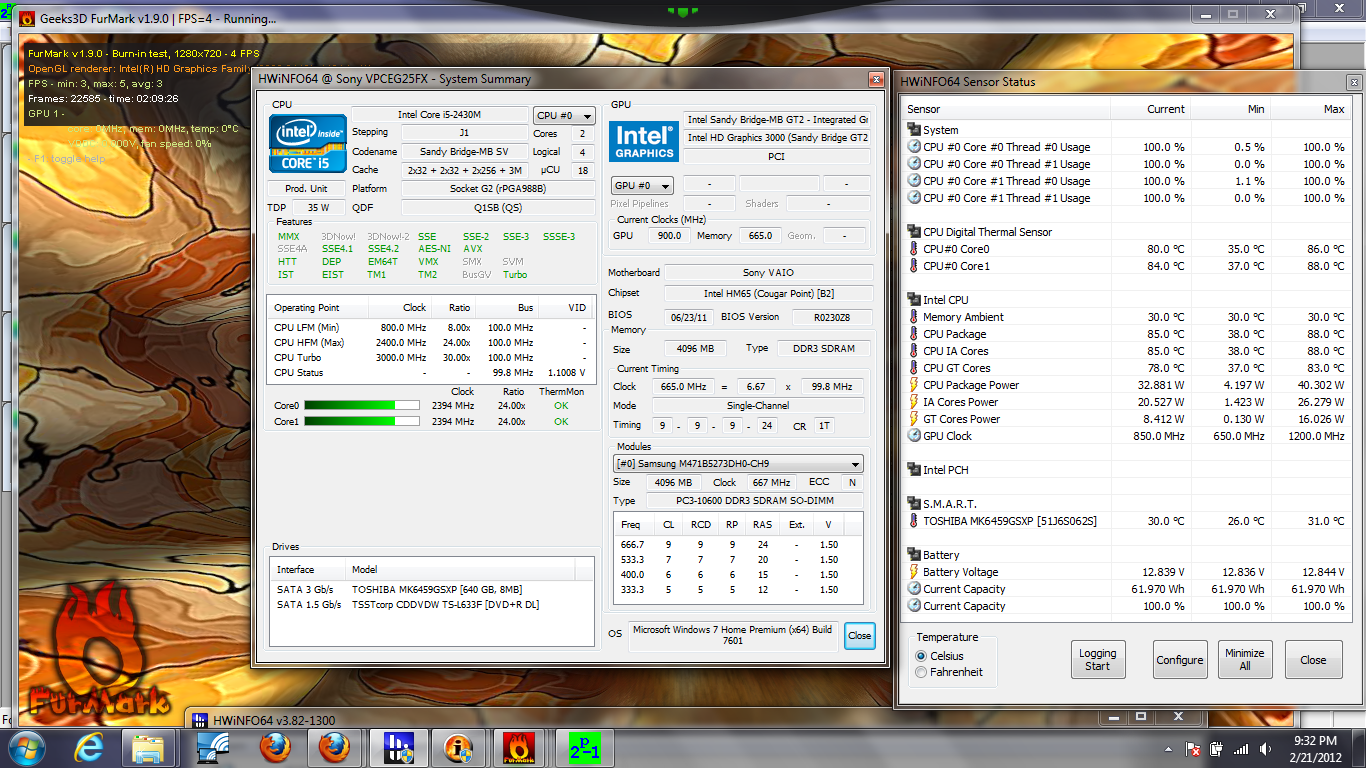1366x768 pixels.
Task: Click the HWiNFO64 v3.82-1300 window icon
Action: click(200, 720)
